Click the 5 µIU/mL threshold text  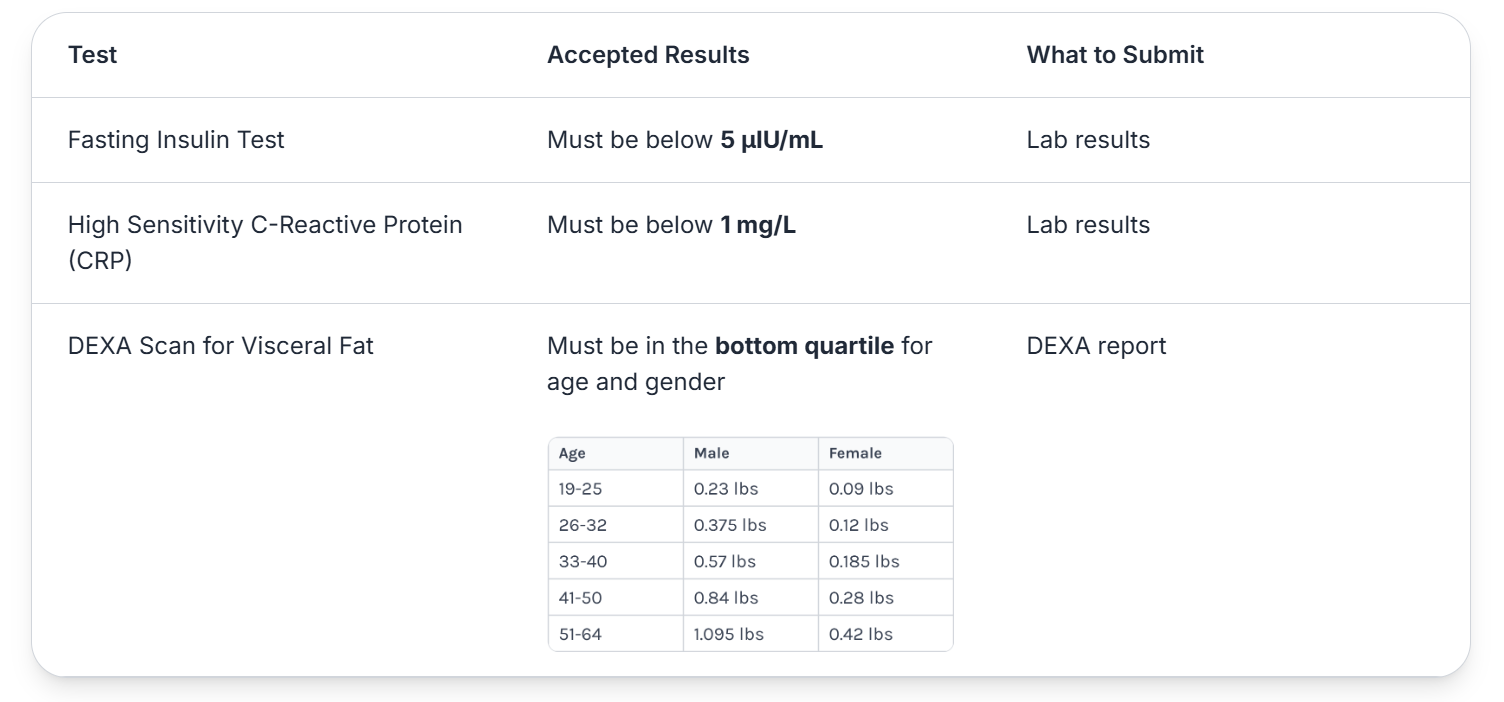[771, 140]
